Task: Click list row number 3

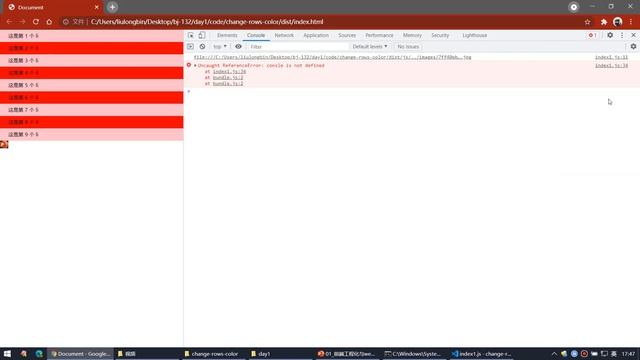Action: point(91,60)
